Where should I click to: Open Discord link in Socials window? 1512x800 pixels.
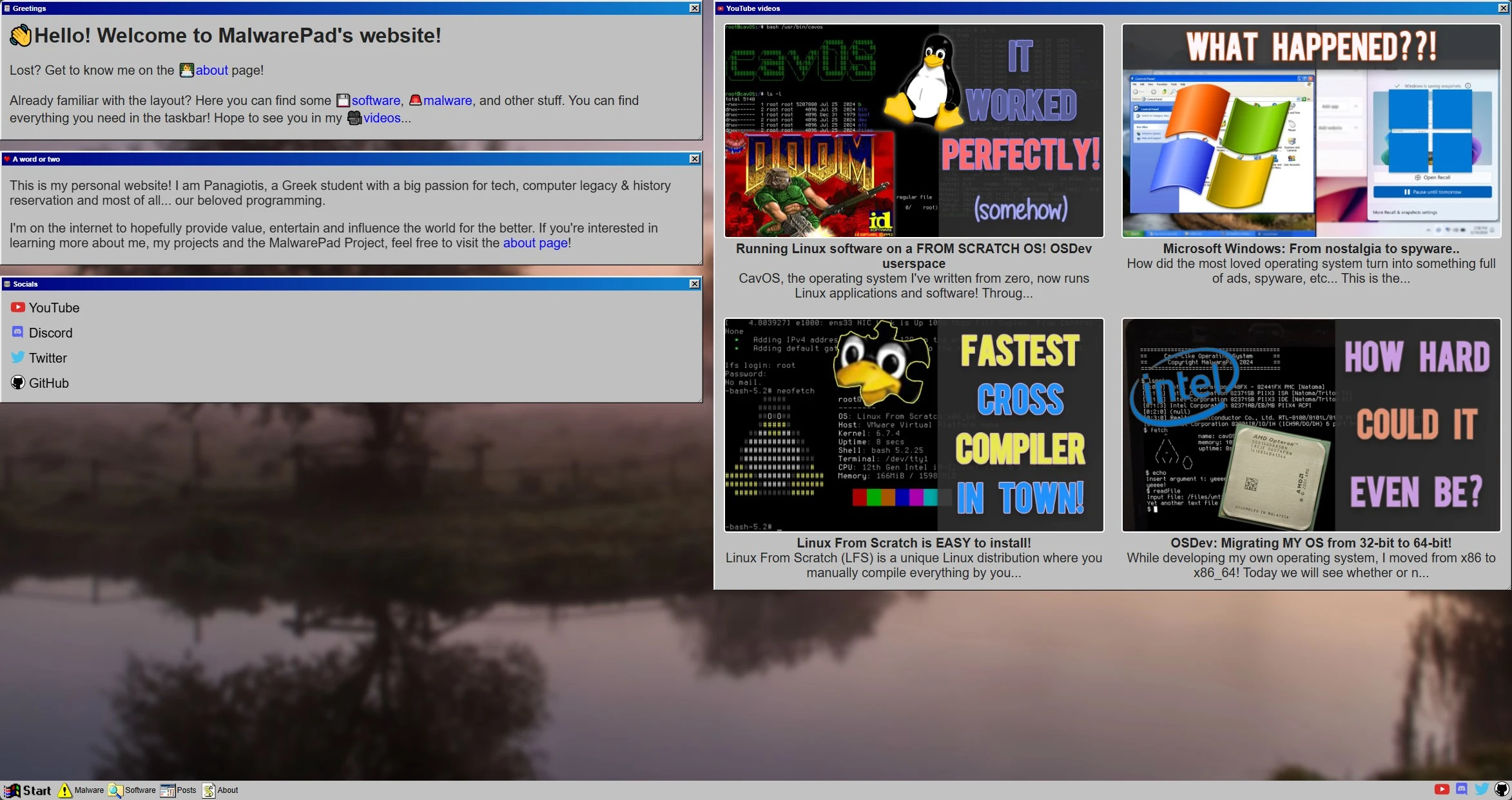[50, 333]
